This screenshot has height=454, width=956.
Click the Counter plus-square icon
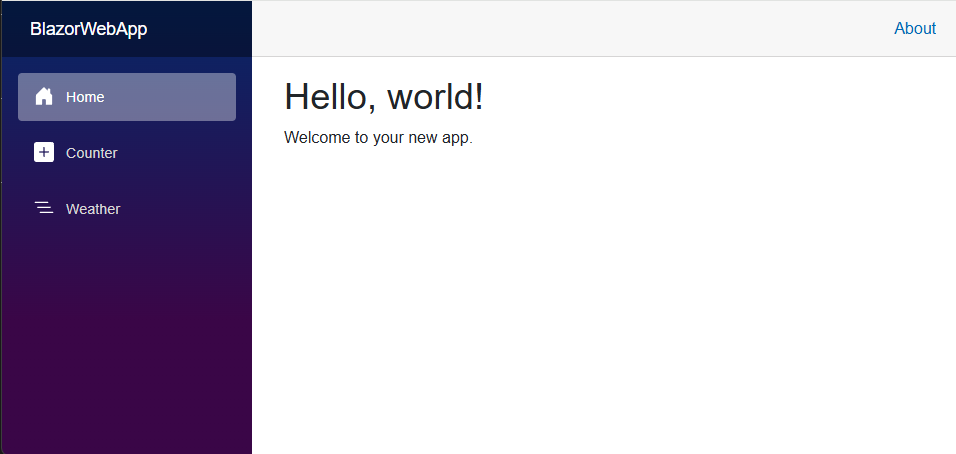tap(44, 152)
